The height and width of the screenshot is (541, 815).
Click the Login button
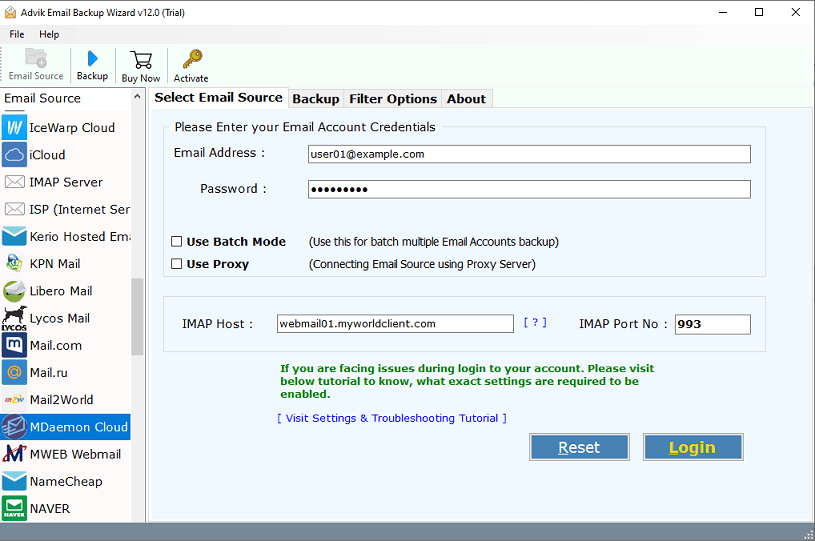pos(693,447)
